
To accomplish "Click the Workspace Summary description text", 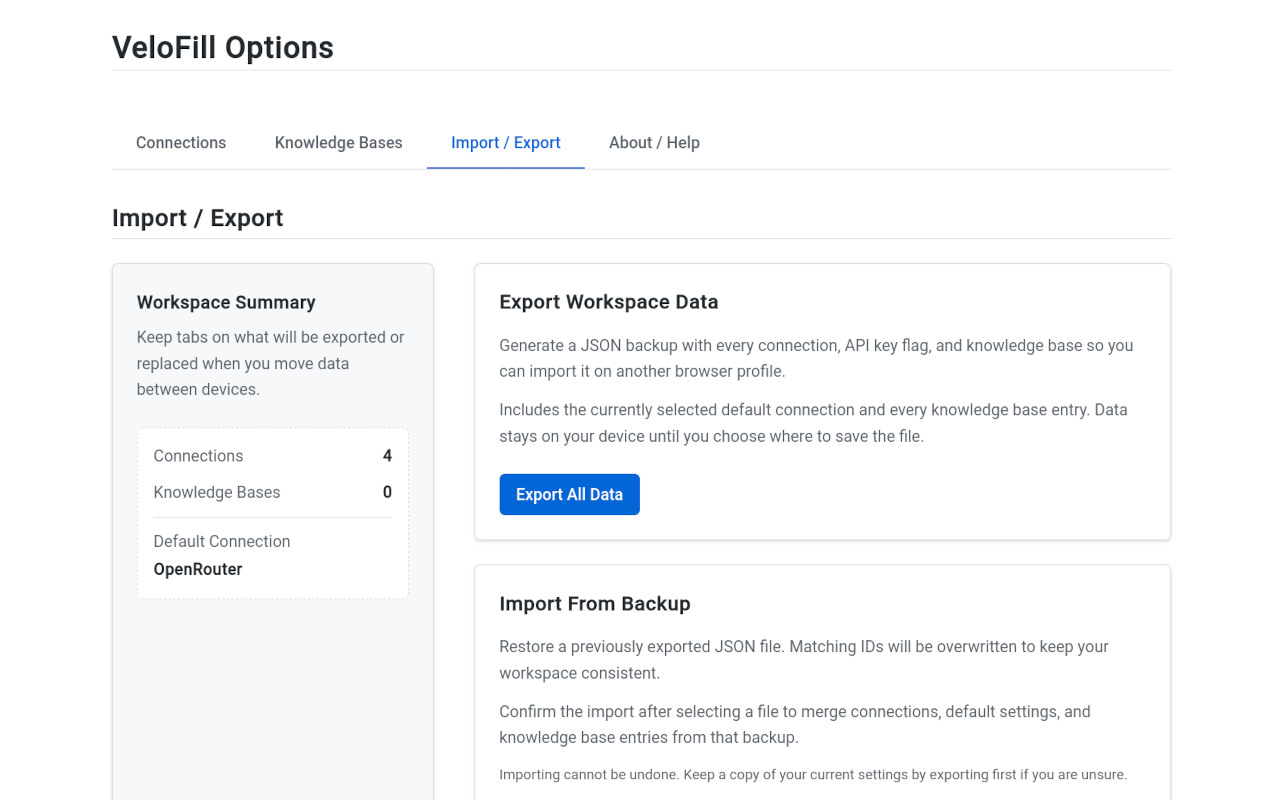I will [x=270, y=363].
